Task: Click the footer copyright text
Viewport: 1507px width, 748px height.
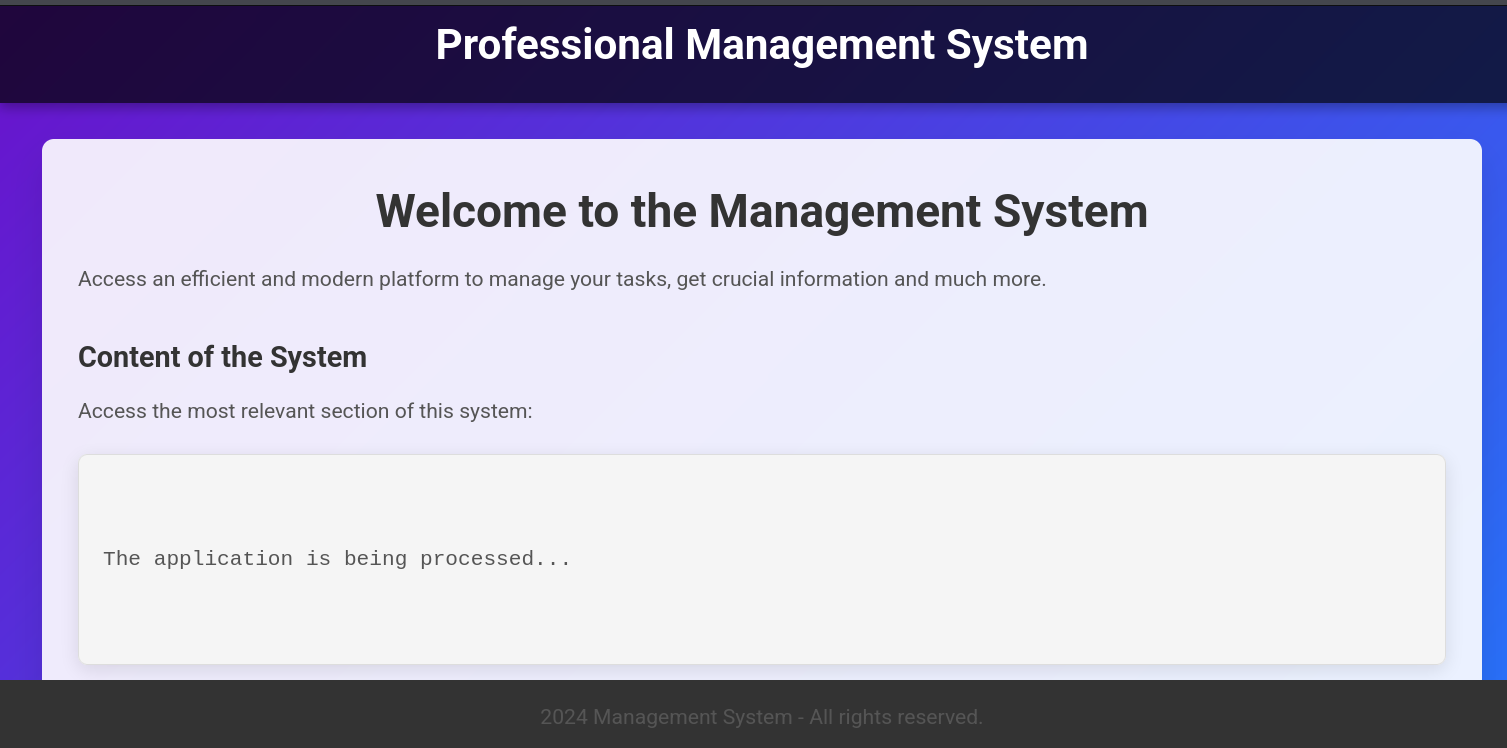Action: [761, 717]
